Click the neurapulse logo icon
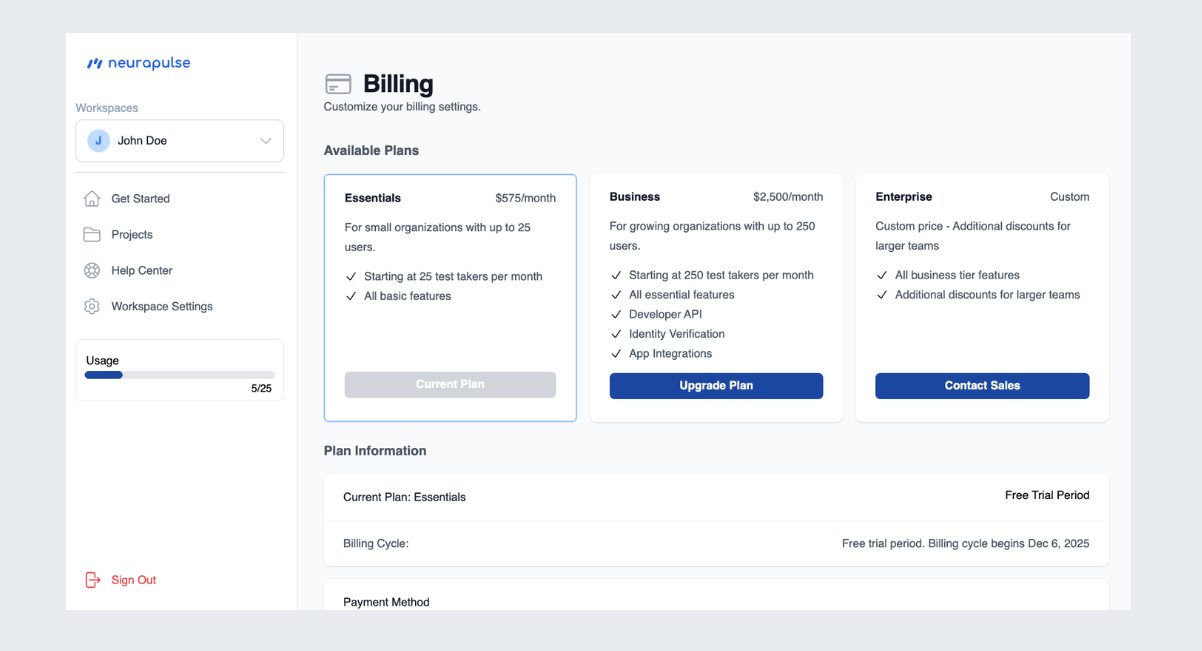The width and height of the screenshot is (1202, 651). point(95,63)
